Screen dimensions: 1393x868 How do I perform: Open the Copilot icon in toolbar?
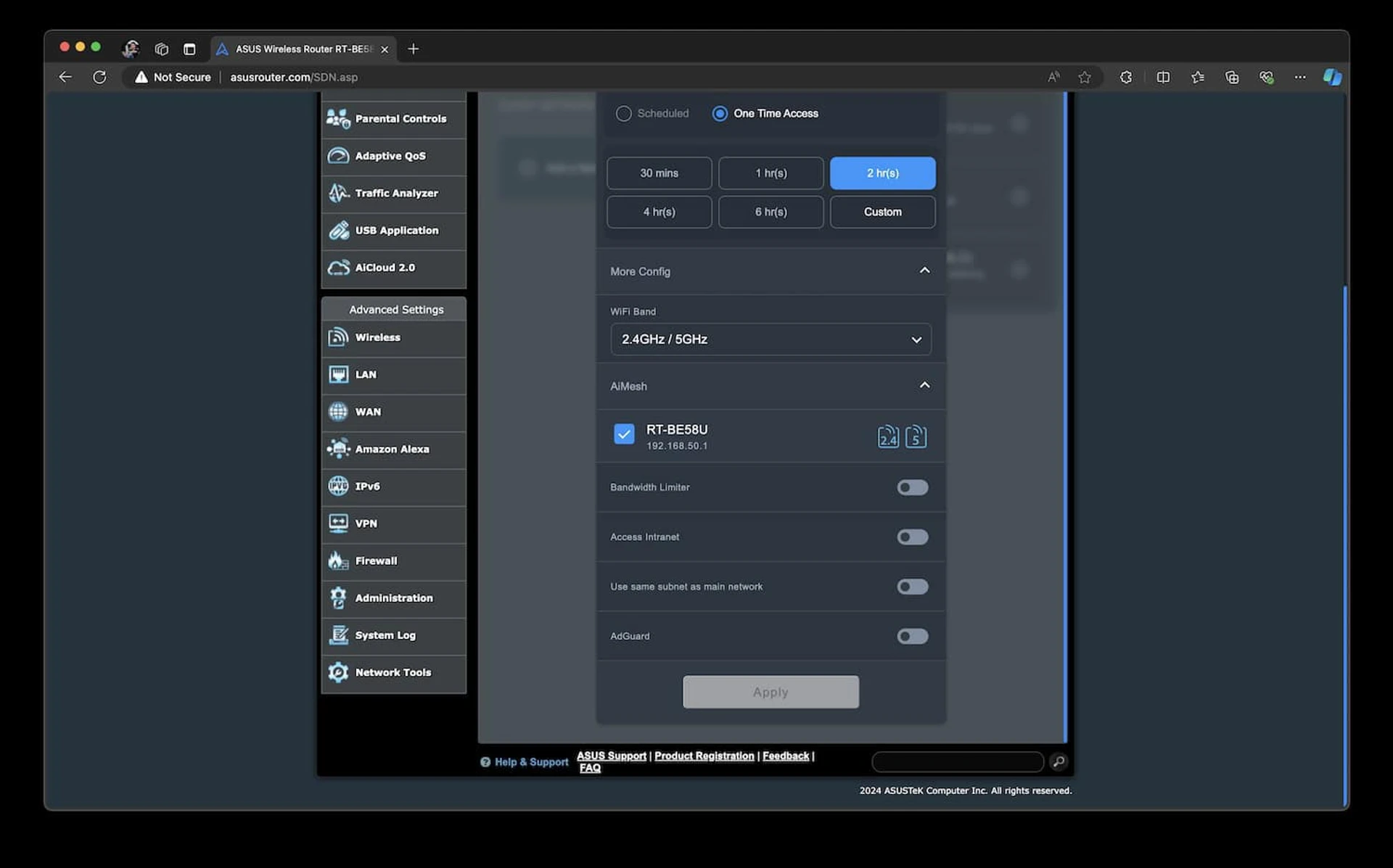(x=1332, y=77)
